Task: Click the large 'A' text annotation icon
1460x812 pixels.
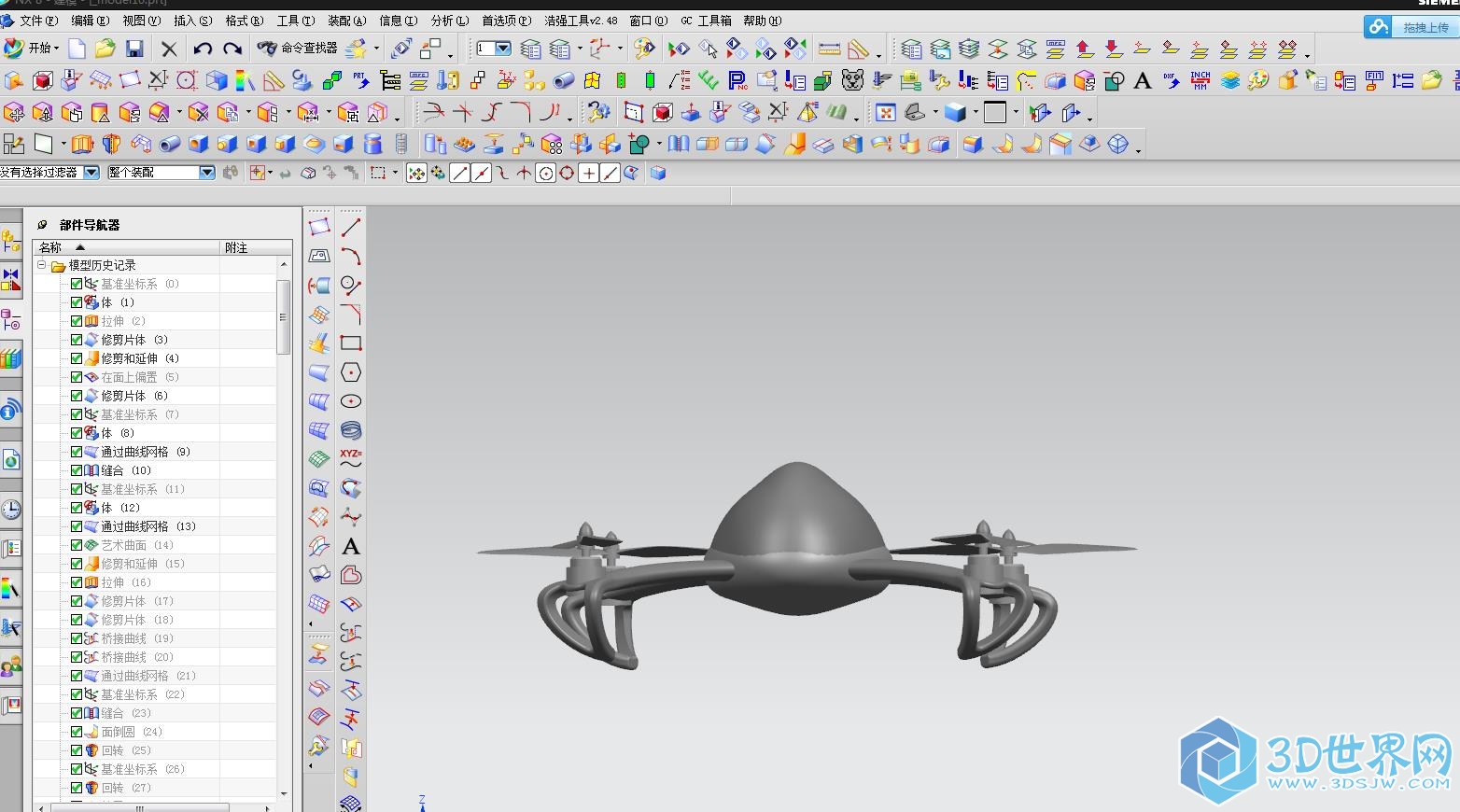Action: pyautogui.click(x=1143, y=81)
